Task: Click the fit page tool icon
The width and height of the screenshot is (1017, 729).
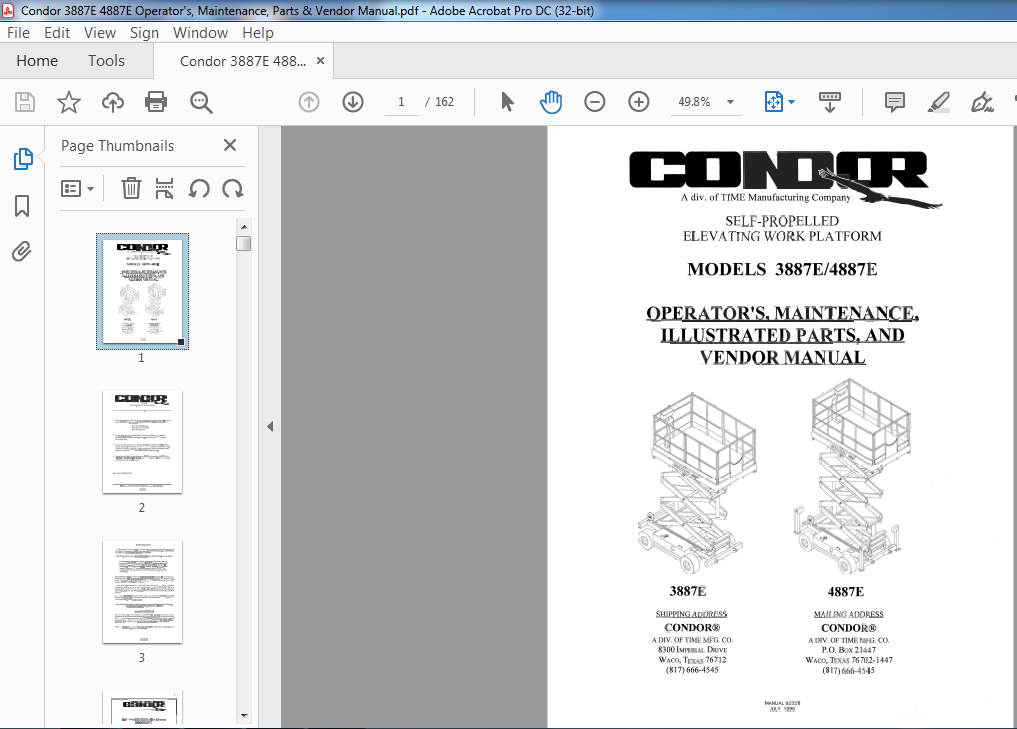Action: [x=774, y=102]
